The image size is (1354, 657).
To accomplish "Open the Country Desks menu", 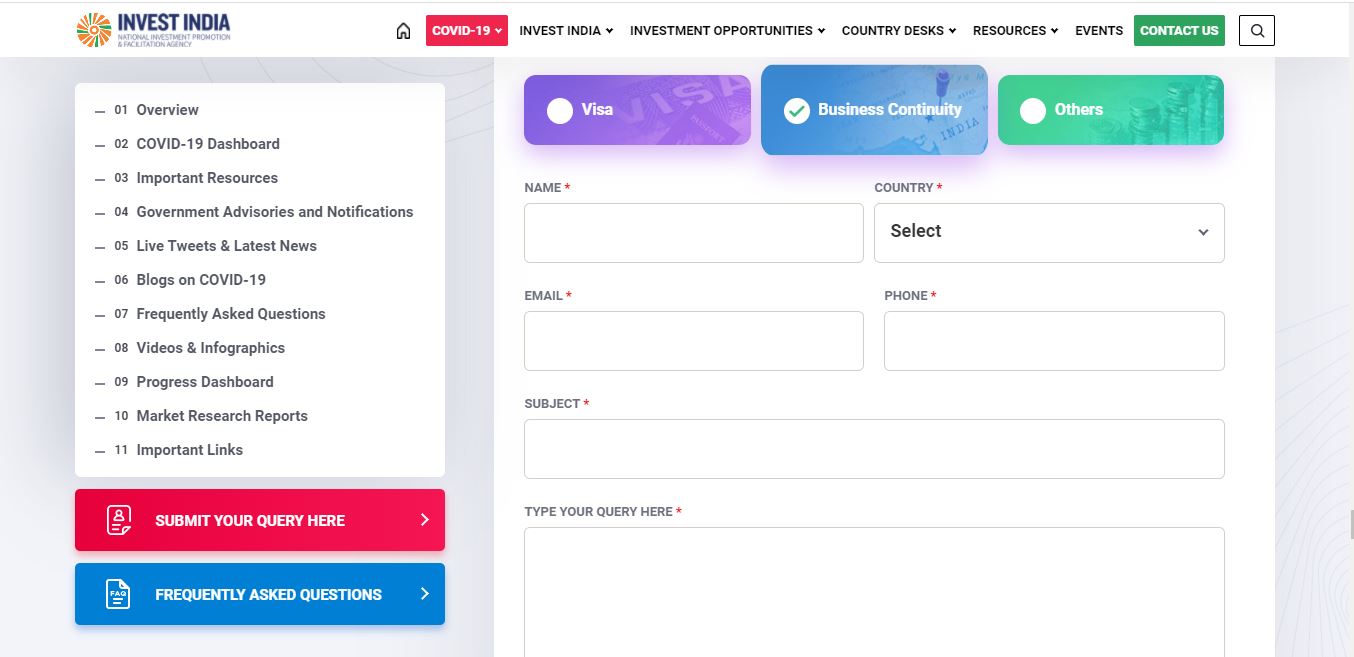I will pyautogui.click(x=898, y=31).
